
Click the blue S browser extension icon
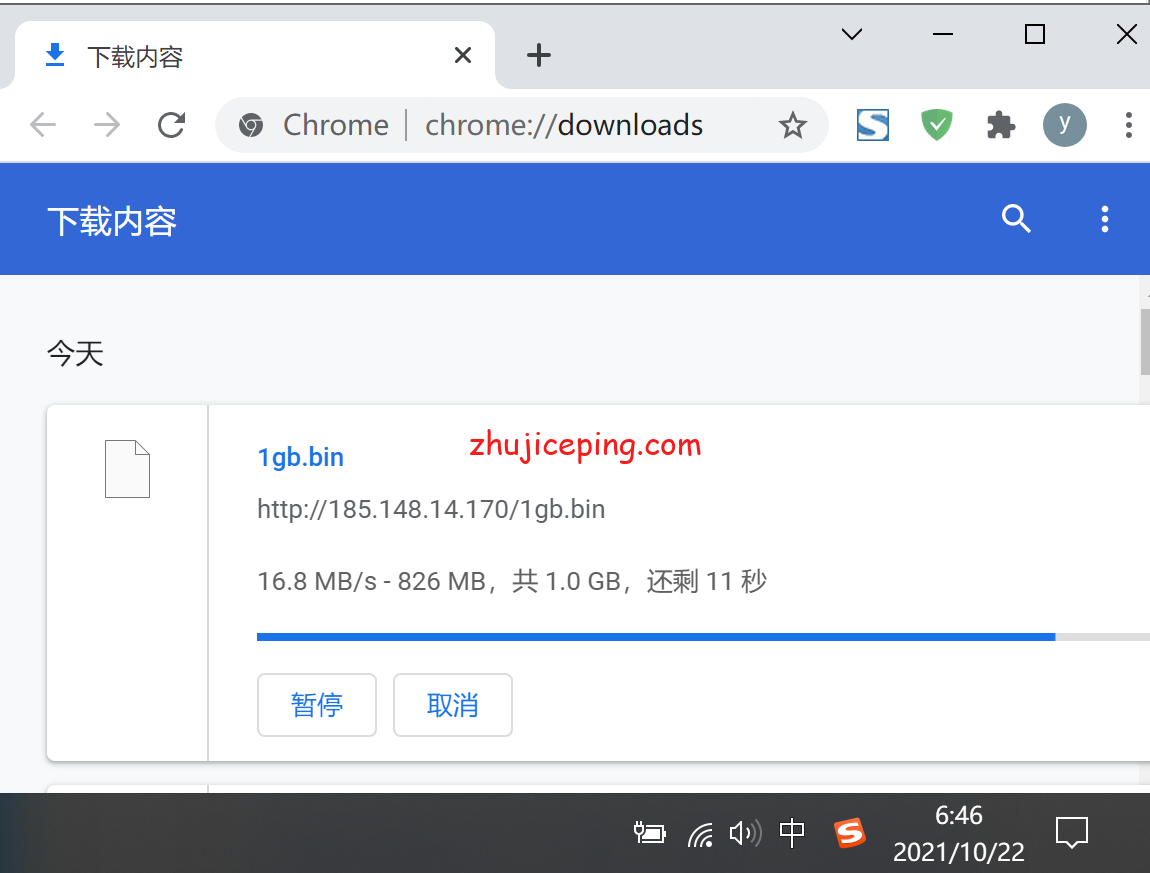pyautogui.click(x=872, y=125)
